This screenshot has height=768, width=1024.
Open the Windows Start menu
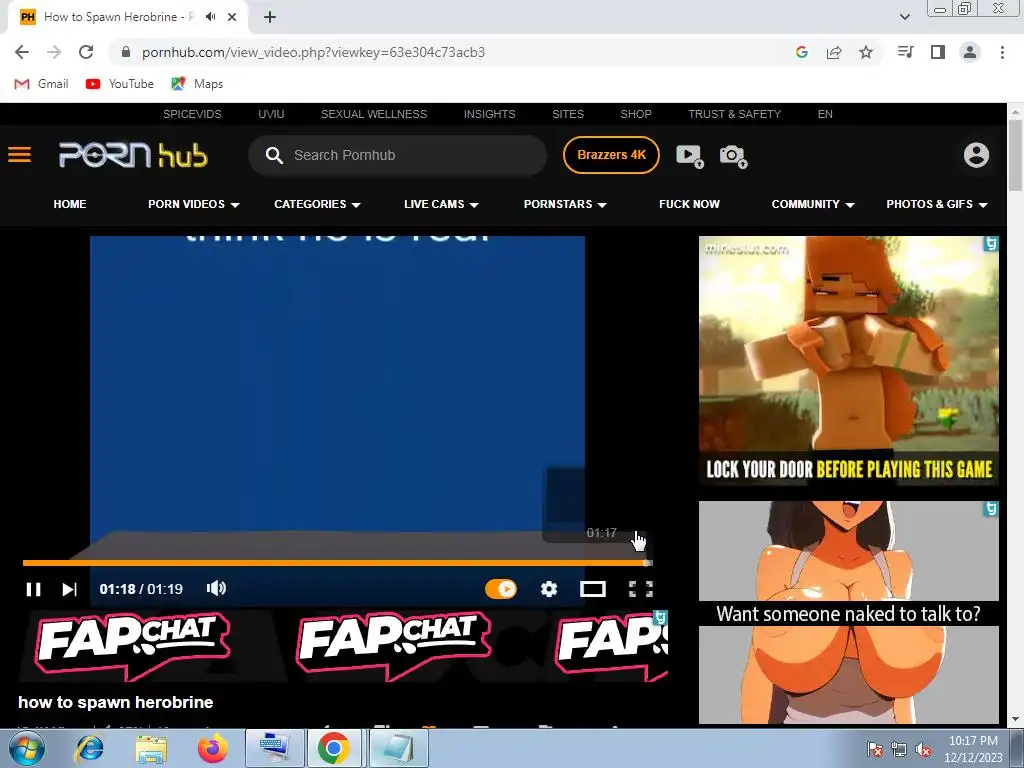tap(27, 748)
